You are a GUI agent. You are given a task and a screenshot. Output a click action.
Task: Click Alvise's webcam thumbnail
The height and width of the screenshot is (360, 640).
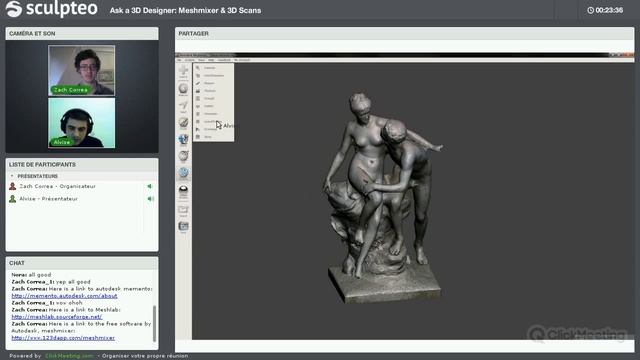pos(82,123)
